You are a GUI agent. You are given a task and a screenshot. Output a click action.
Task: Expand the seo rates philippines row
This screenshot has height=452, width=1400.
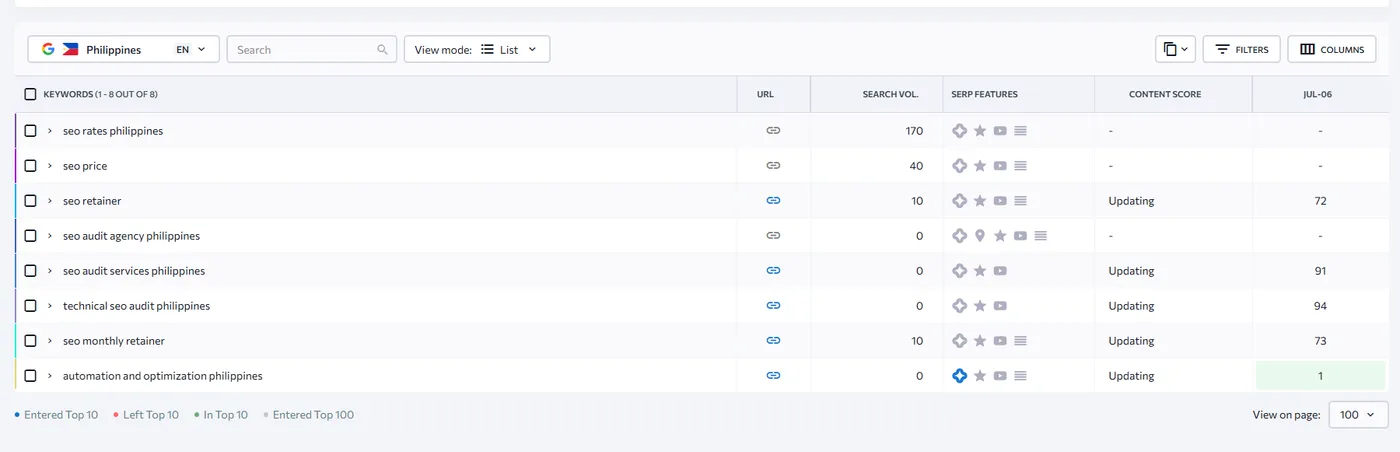tap(50, 131)
